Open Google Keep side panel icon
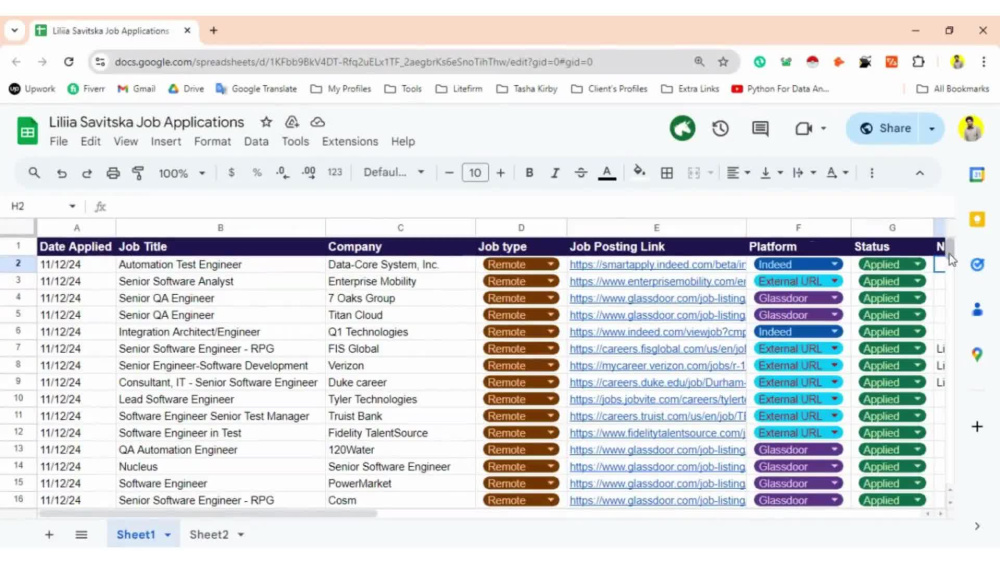The width and height of the screenshot is (1000, 563). (x=976, y=219)
